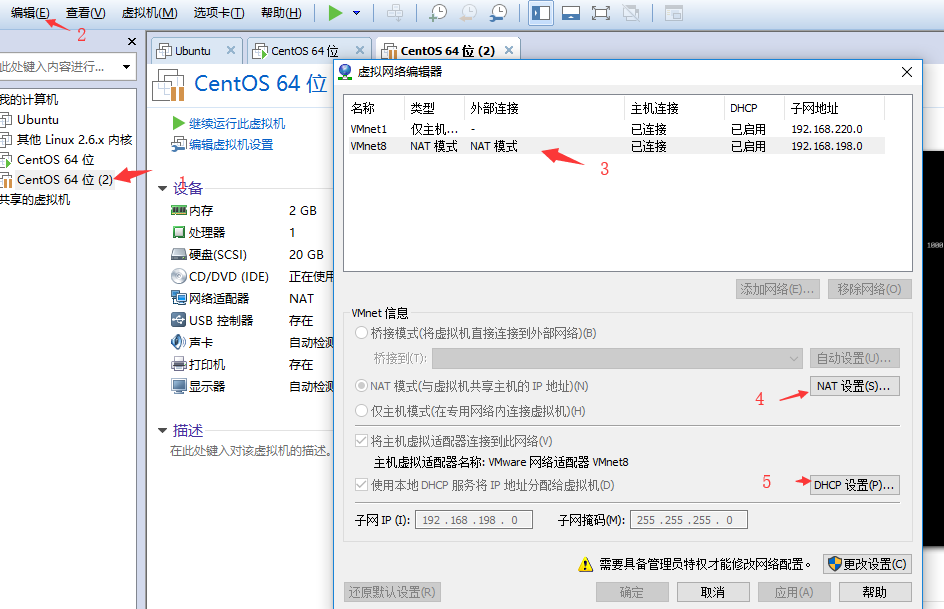Click the full screen mode toolbar icon

point(601,13)
